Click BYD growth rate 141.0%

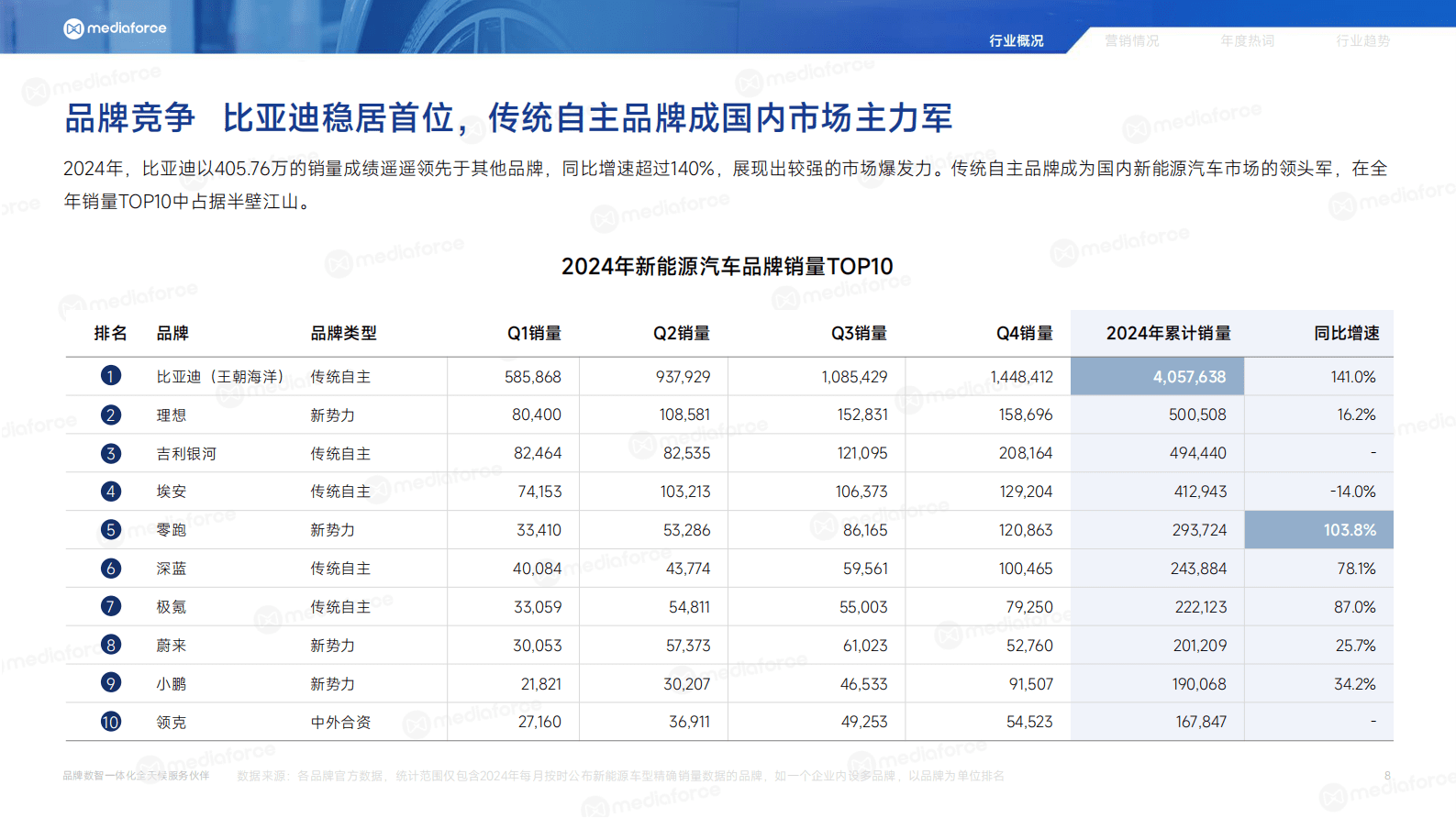1353,377
